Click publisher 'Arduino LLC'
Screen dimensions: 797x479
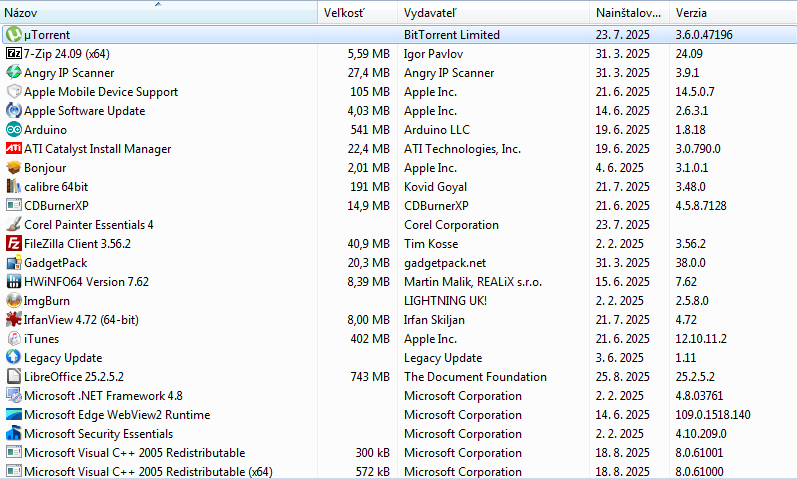click(437, 130)
